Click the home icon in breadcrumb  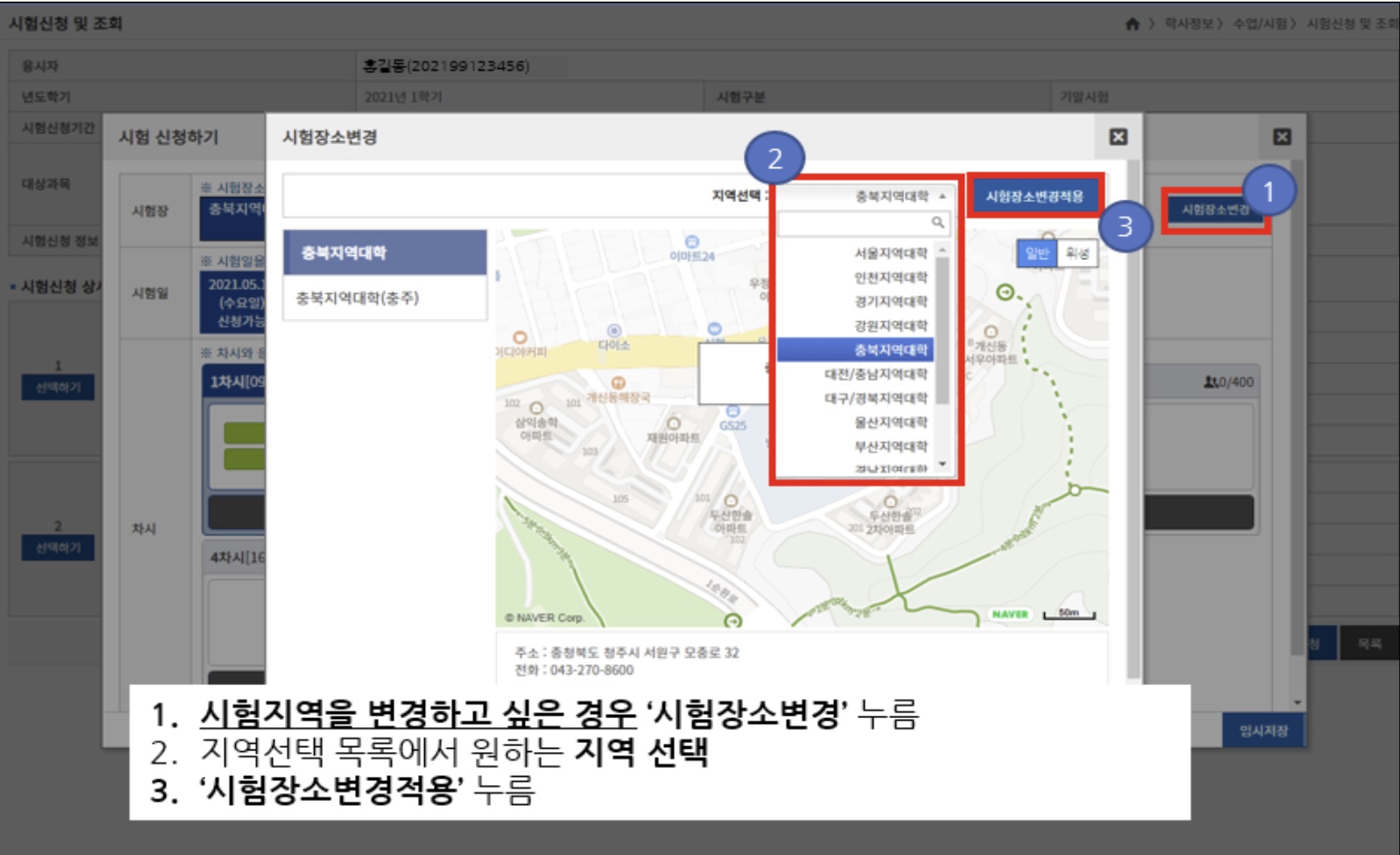click(1132, 24)
